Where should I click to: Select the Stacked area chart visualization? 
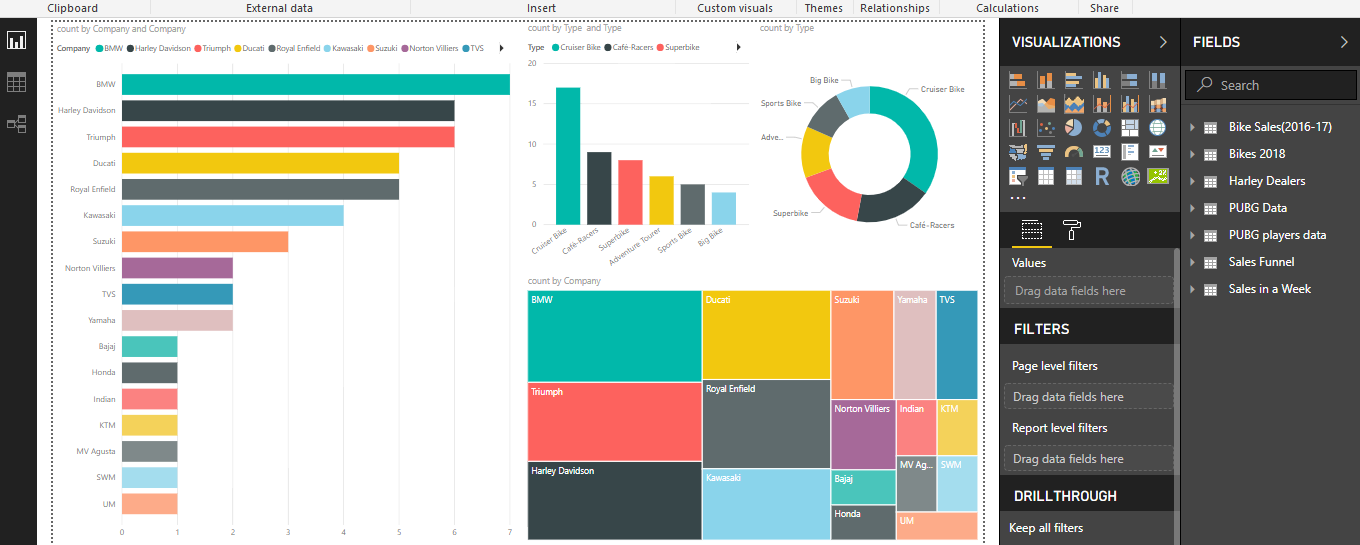click(x=1074, y=104)
